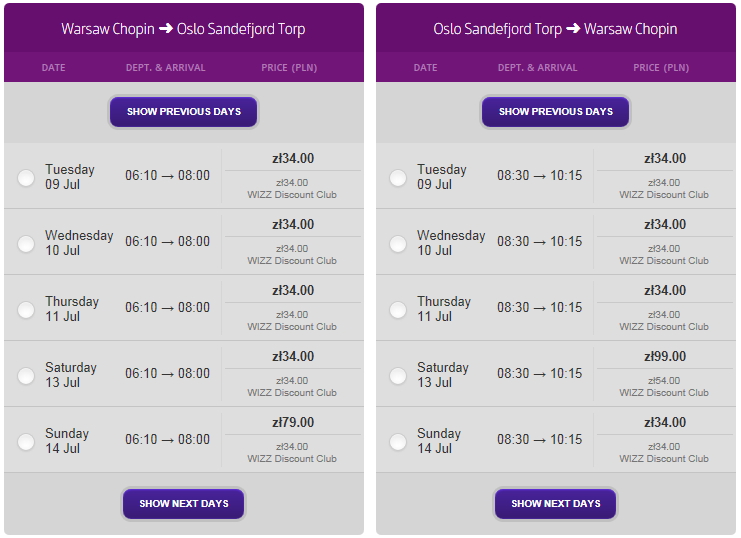Select outbound Saturday 13 Jul radio button
The height and width of the screenshot is (538, 741).
[26, 376]
